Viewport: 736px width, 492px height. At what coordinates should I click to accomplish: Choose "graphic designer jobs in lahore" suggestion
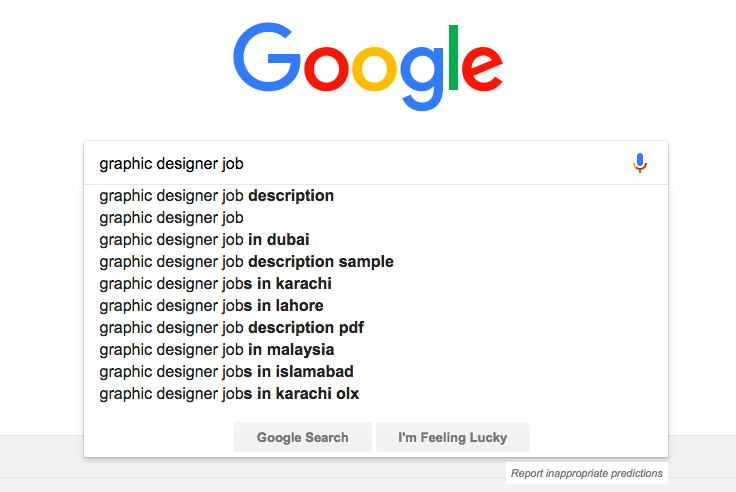212,306
